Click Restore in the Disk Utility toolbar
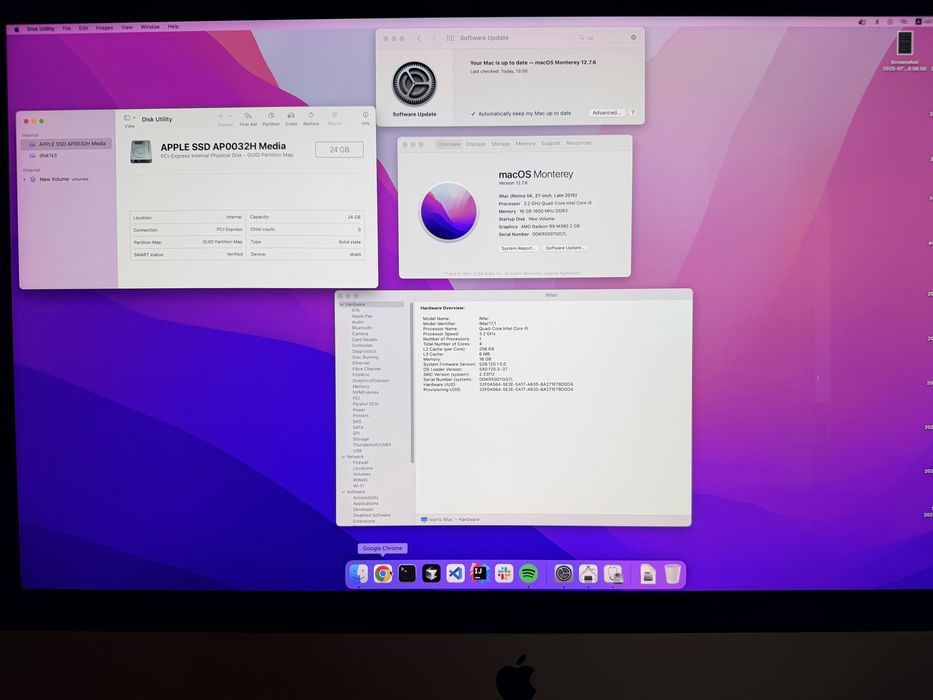 (x=311, y=118)
